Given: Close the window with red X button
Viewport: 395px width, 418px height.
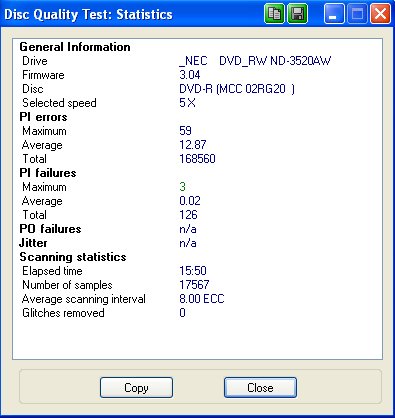Looking at the screenshot, I should pyautogui.click(x=380, y=14).
